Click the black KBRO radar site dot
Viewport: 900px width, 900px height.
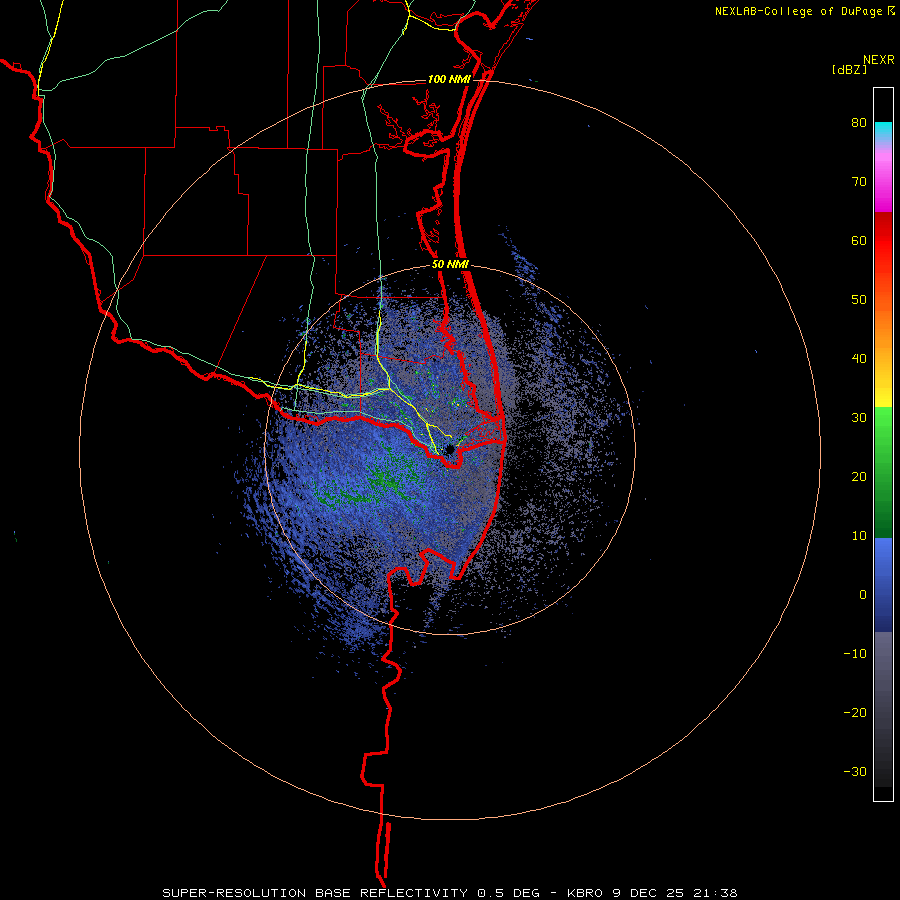click(x=449, y=449)
